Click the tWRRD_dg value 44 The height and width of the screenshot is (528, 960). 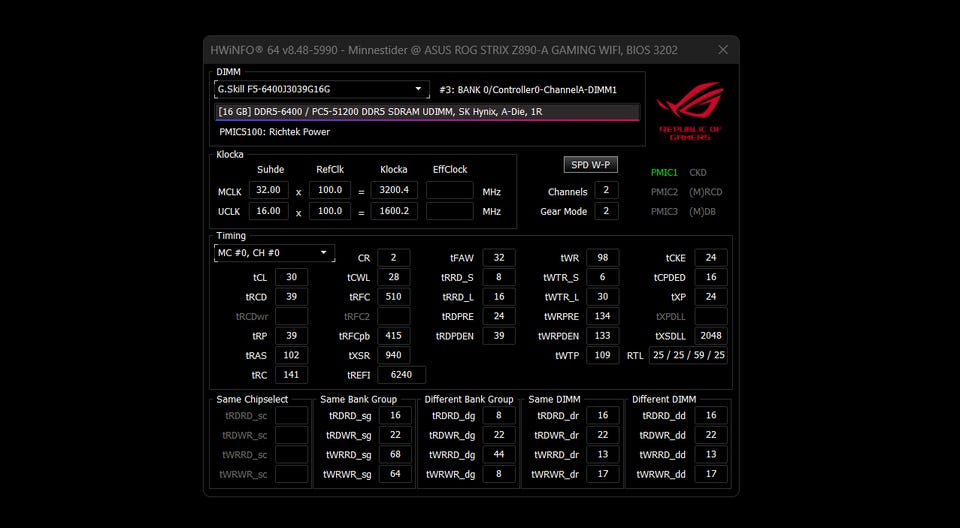click(x=499, y=454)
